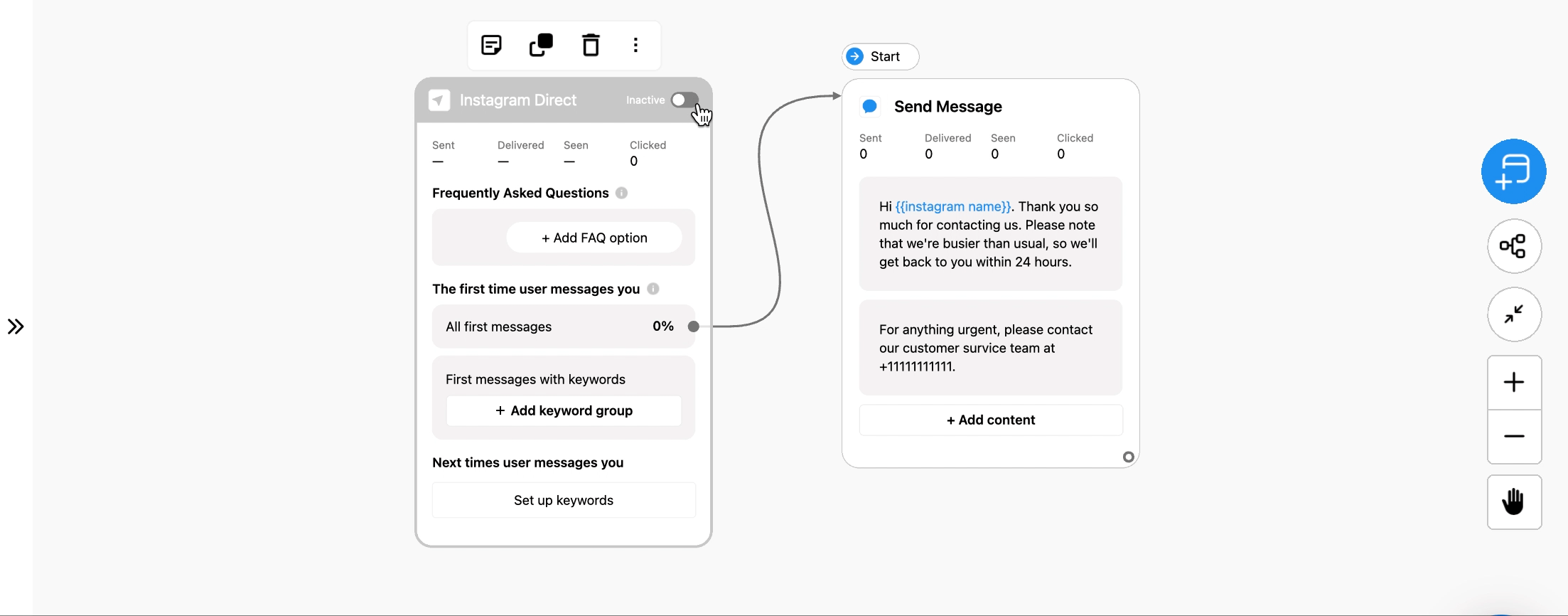Click the Instagram Direct paper-plane icon

click(x=439, y=100)
